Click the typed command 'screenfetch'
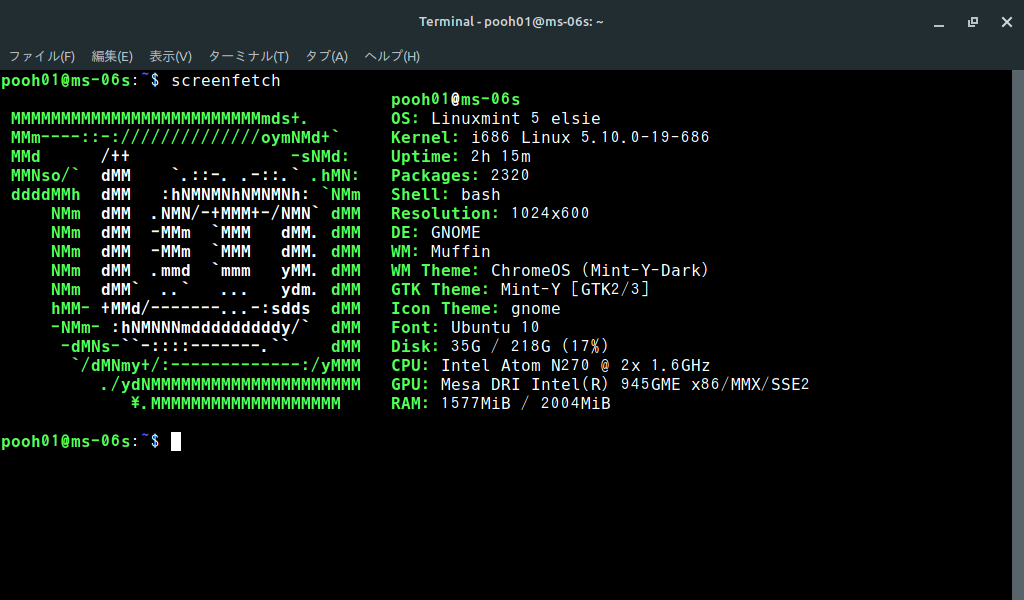This screenshot has height=600, width=1024. click(x=225, y=80)
